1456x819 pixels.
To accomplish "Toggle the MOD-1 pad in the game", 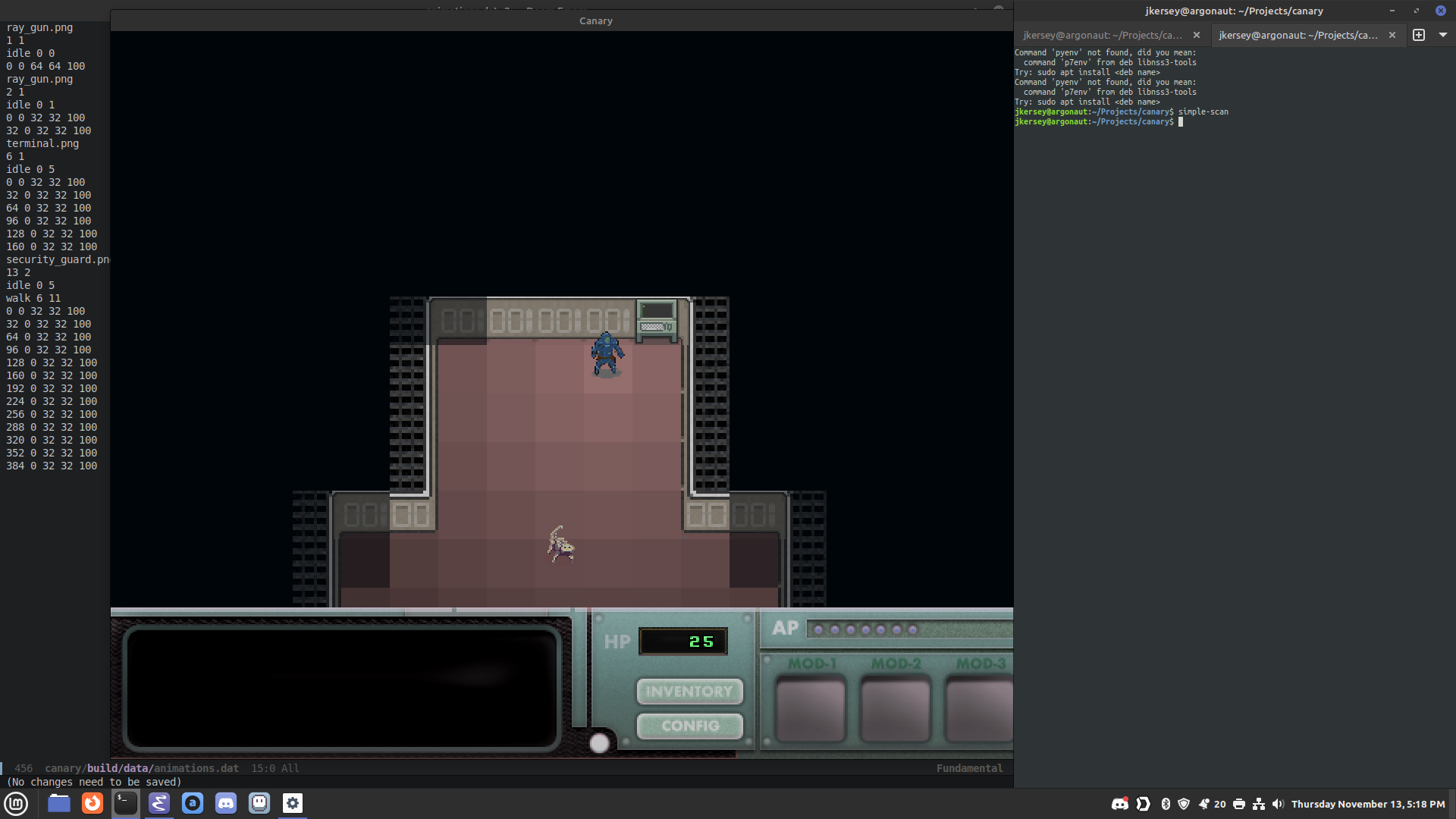I will (810, 708).
